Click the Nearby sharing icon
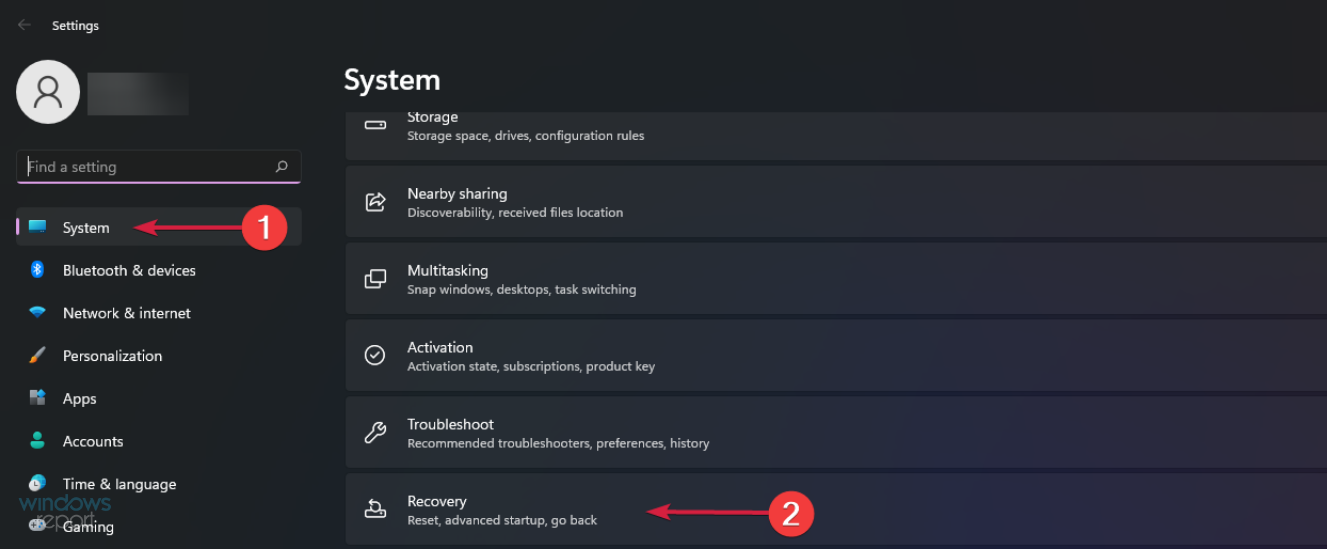The height and width of the screenshot is (549, 1327). click(x=375, y=202)
